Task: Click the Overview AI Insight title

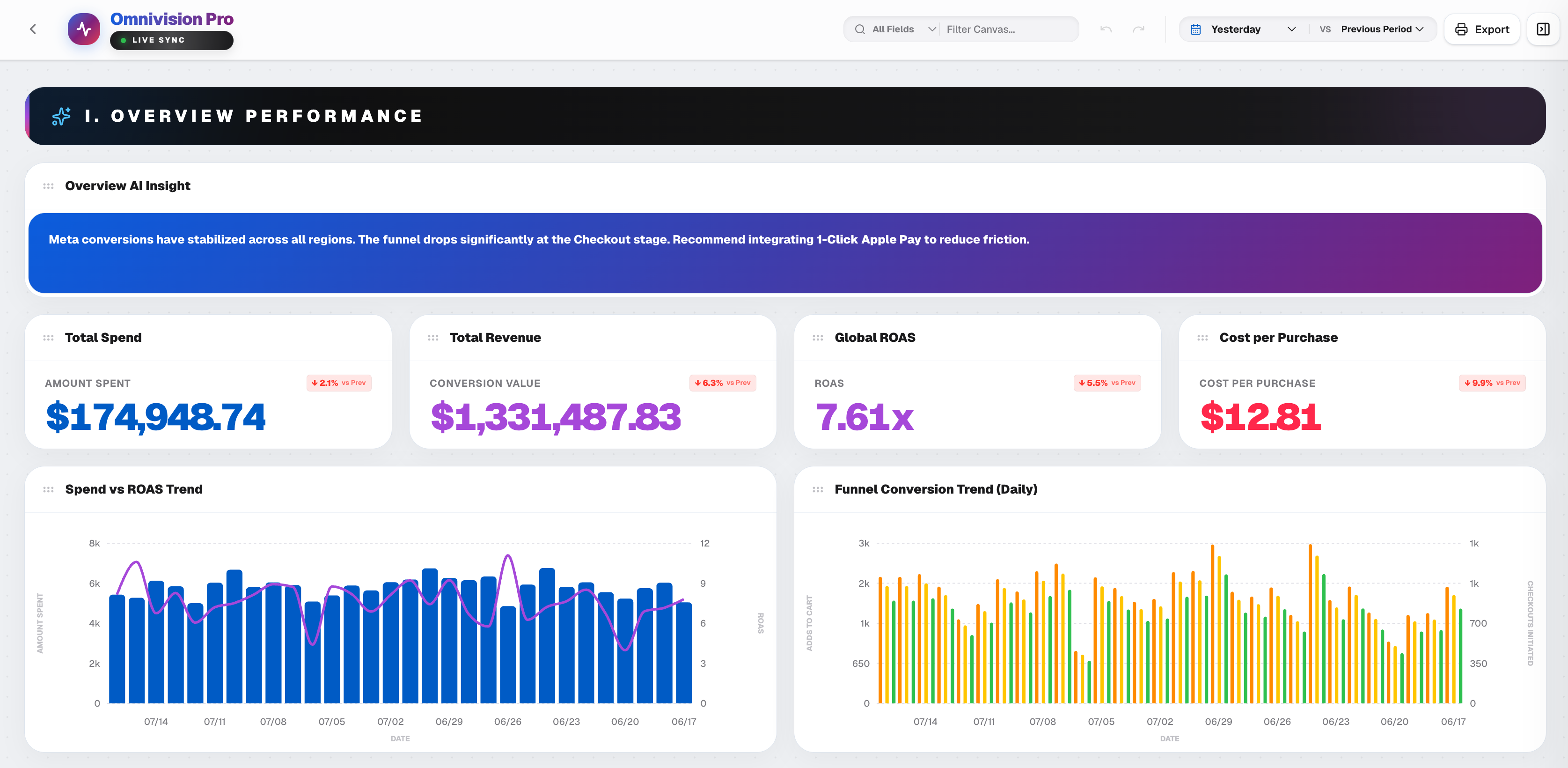Action: tap(128, 186)
